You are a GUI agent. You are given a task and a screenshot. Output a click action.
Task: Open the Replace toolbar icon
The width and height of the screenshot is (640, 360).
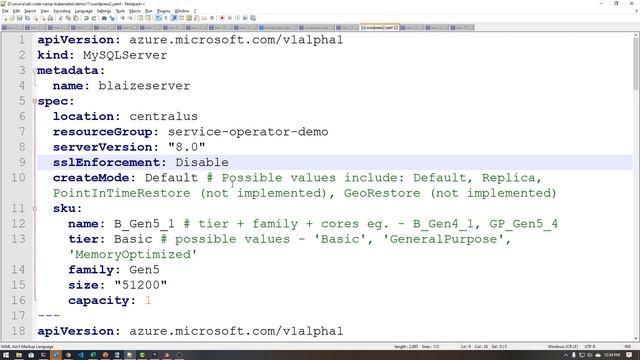112,18
